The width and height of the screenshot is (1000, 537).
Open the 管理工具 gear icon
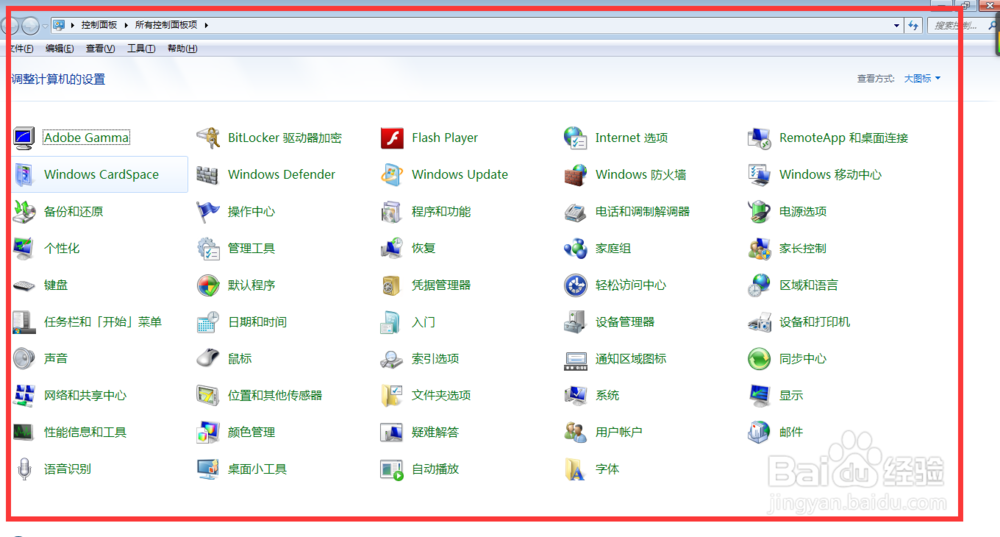point(208,248)
